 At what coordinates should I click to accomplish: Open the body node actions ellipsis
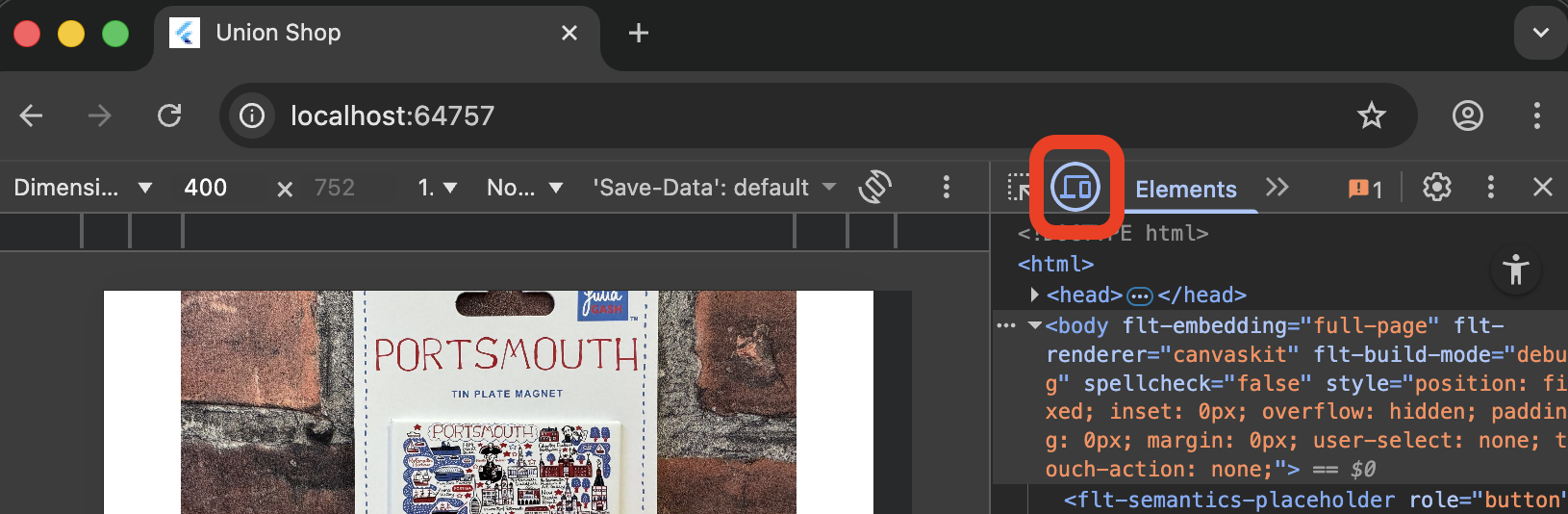(x=1006, y=325)
